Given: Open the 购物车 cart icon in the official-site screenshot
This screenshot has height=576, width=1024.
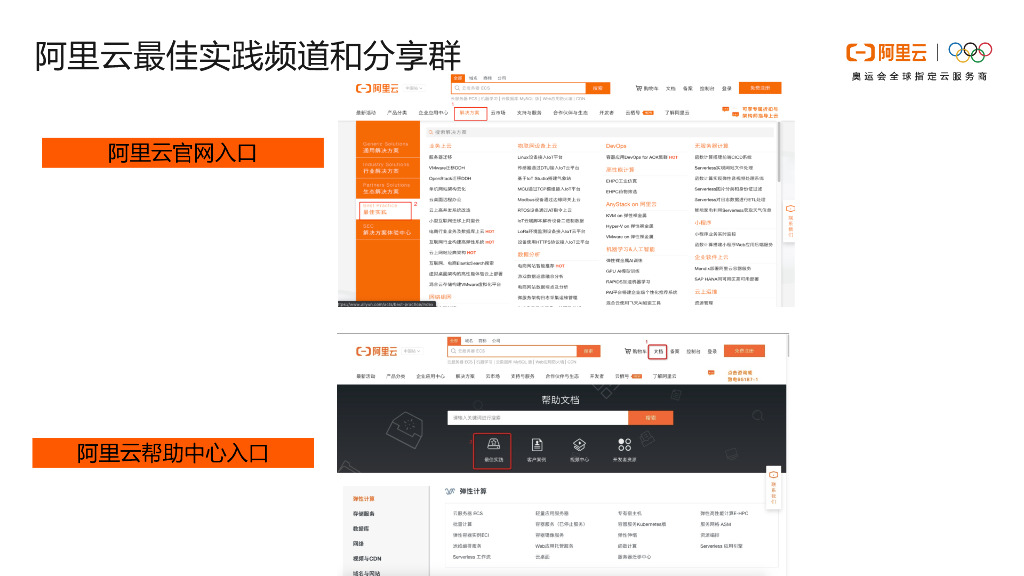Looking at the screenshot, I should 639,88.
